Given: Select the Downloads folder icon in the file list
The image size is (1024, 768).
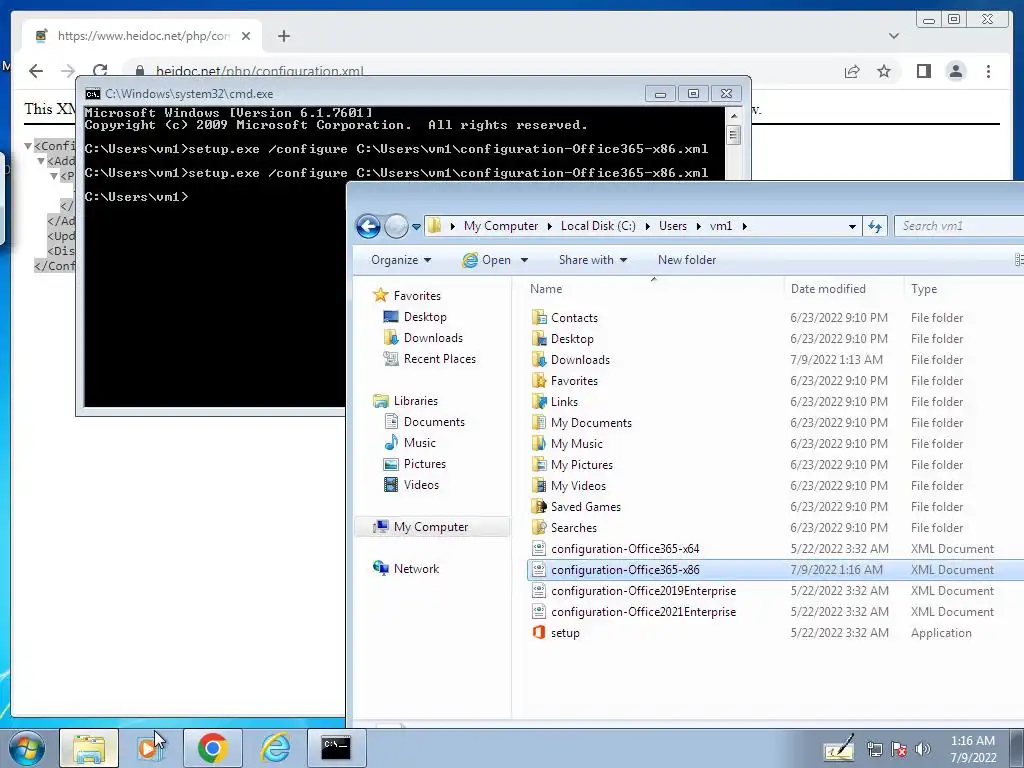Looking at the screenshot, I should click(539, 359).
